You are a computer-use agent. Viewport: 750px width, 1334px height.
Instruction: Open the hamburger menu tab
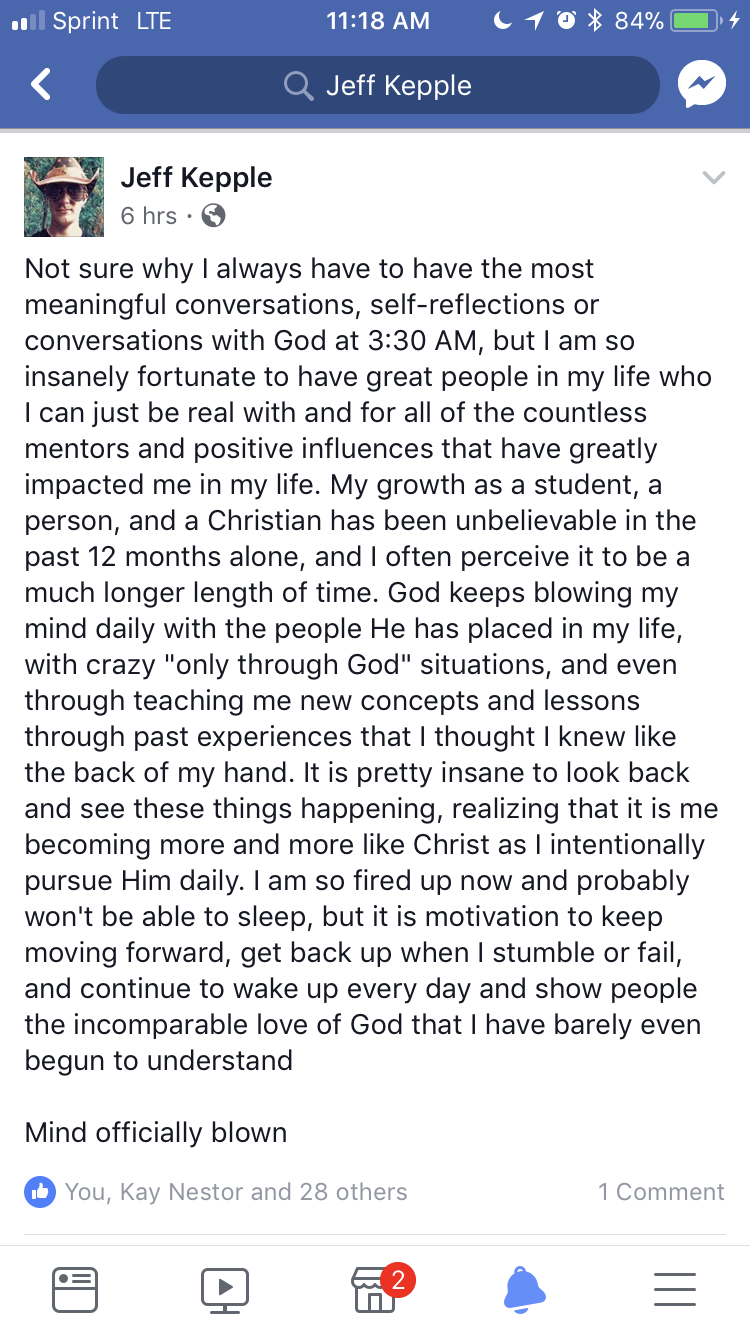[x=675, y=1288]
